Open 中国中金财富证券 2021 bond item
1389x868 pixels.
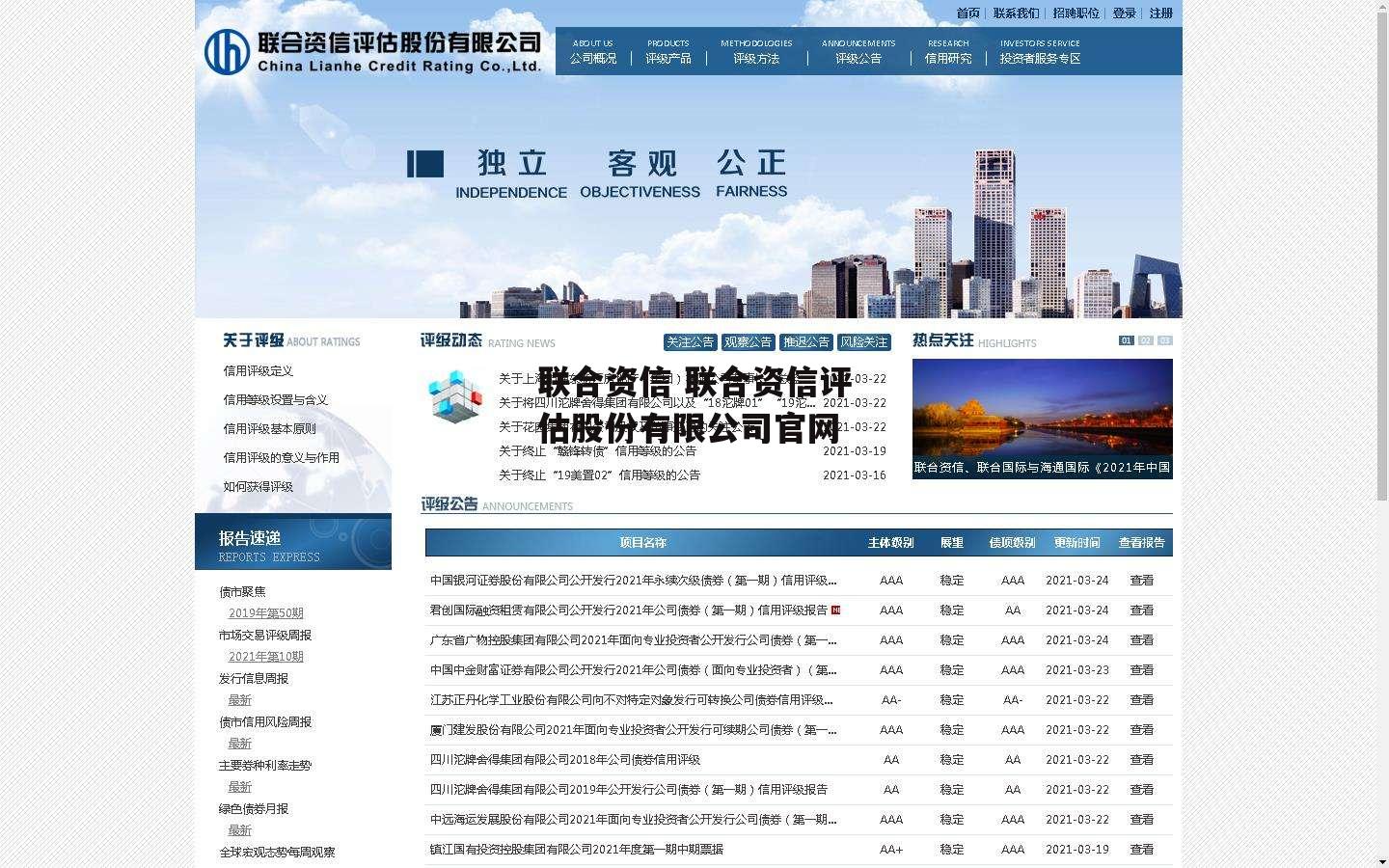click(634, 670)
